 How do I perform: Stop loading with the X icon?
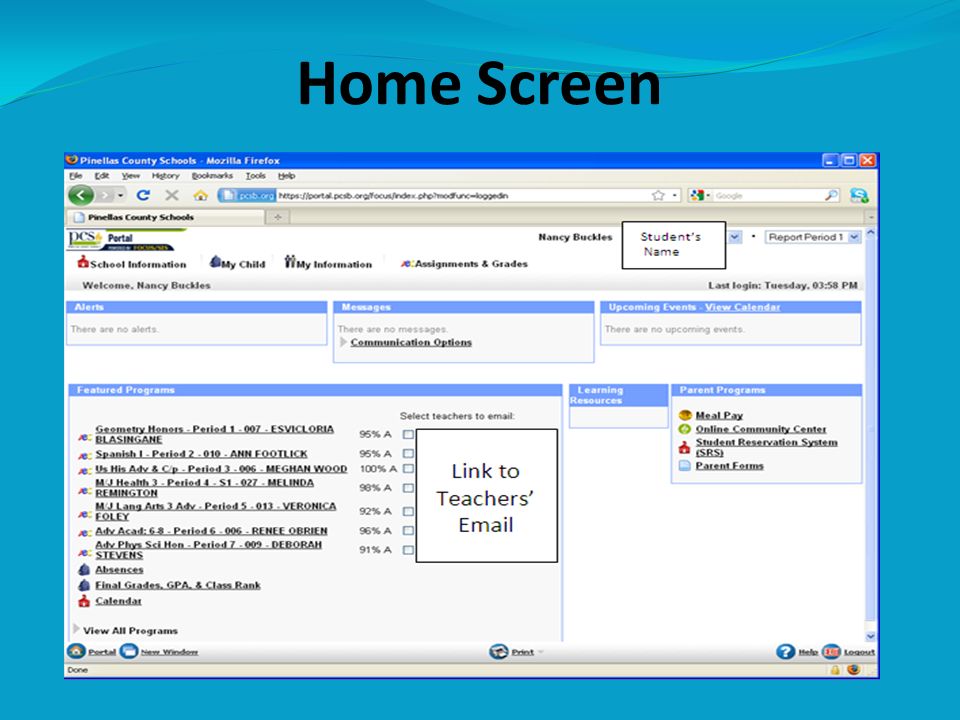[x=172, y=195]
